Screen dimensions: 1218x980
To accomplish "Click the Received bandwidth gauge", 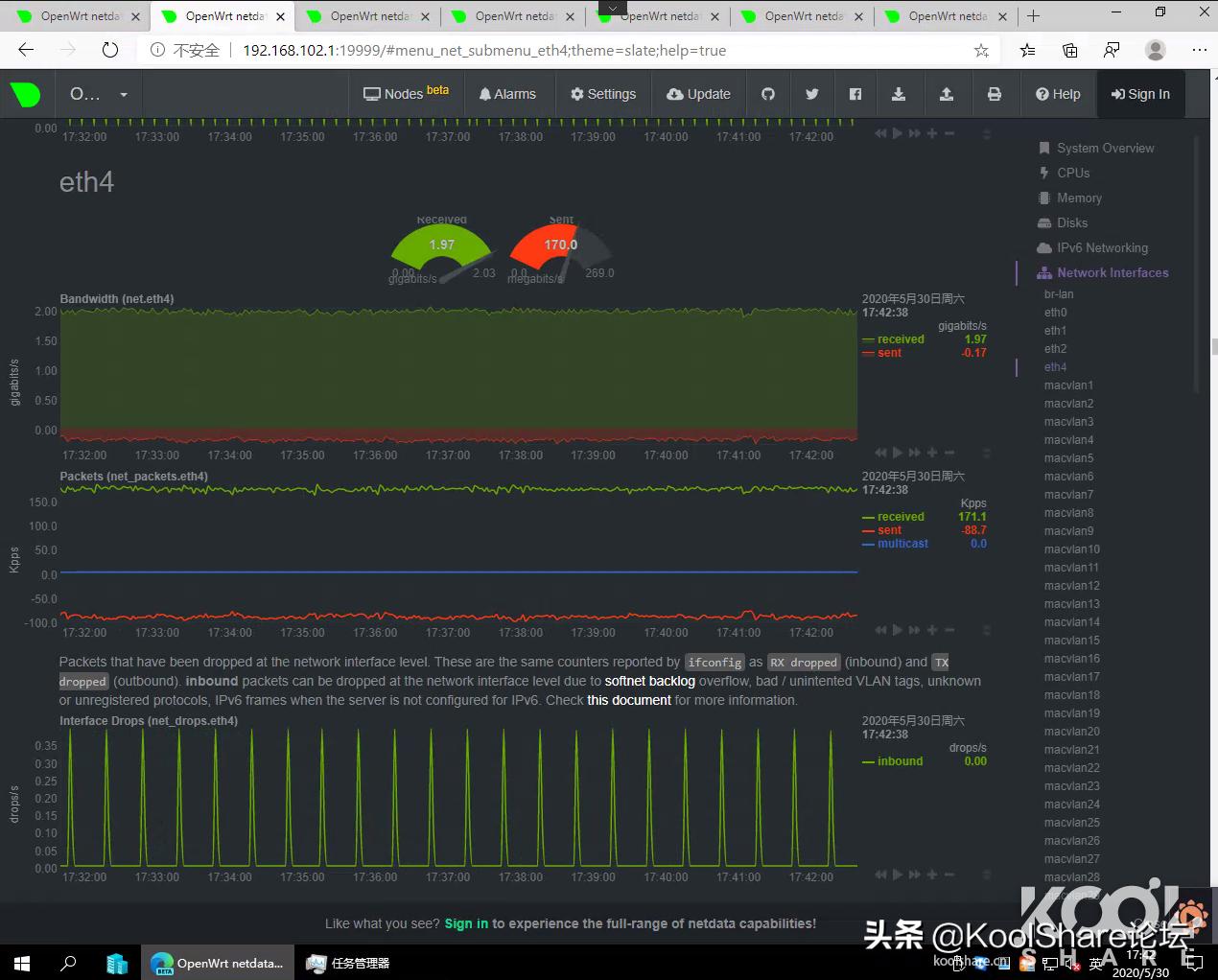I will [441, 249].
